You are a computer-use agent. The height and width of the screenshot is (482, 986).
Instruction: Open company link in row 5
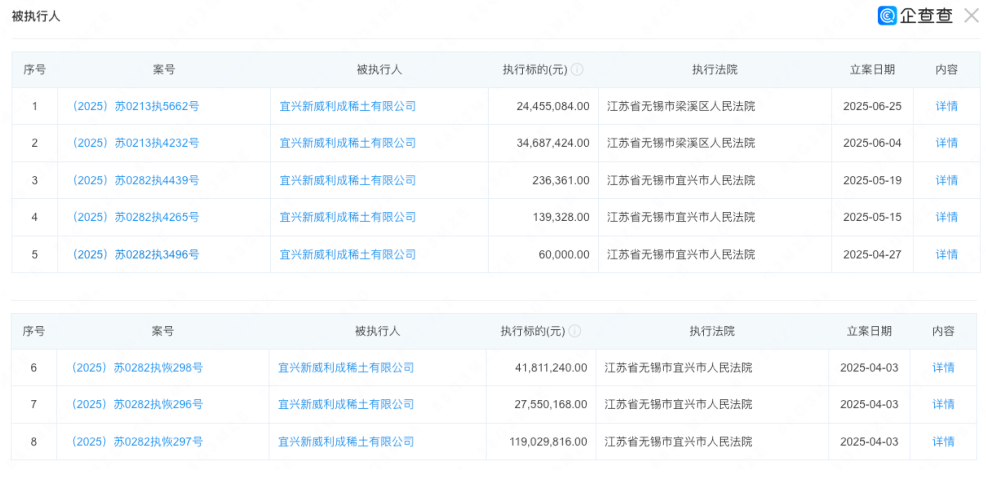[x=348, y=255]
